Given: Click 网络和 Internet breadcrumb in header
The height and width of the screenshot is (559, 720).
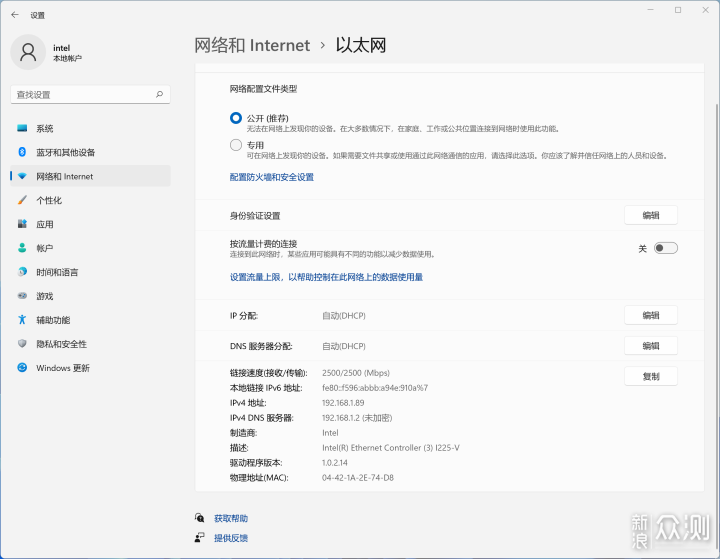Looking at the screenshot, I should tap(252, 45).
